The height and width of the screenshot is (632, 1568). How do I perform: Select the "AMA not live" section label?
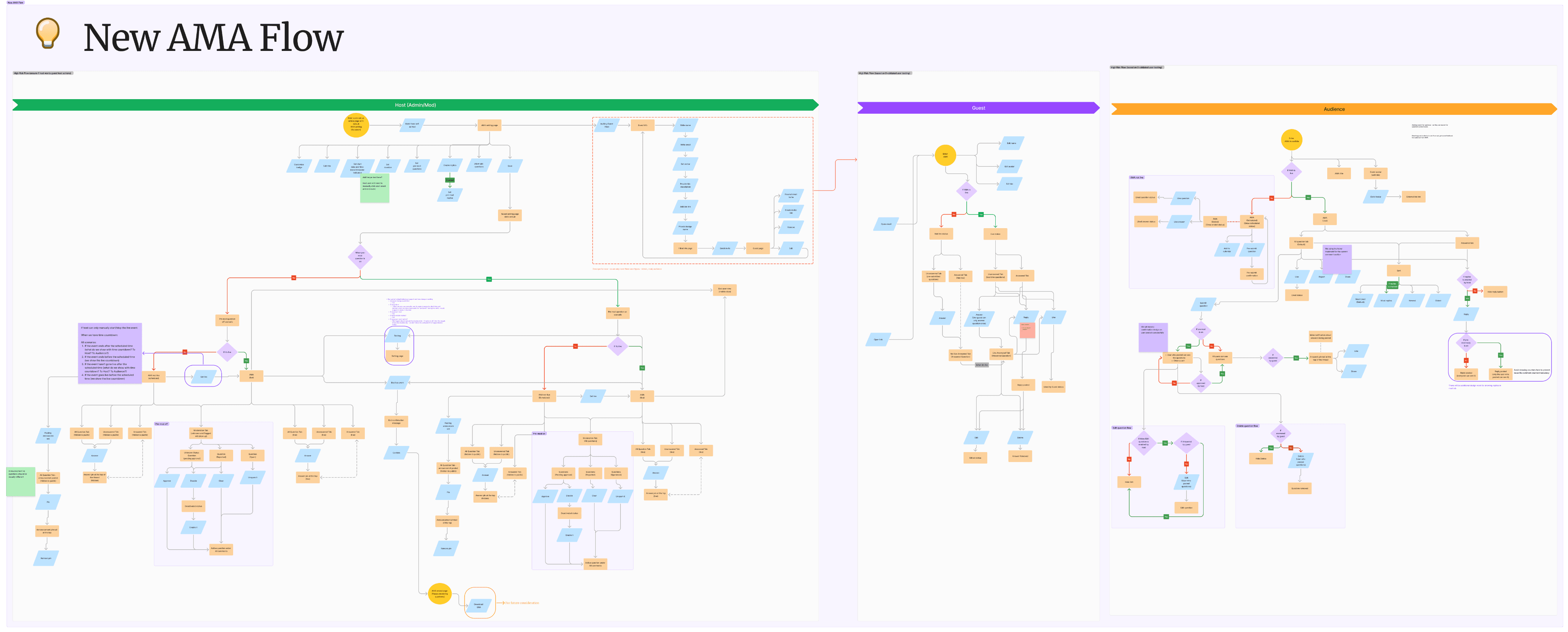point(1137,178)
